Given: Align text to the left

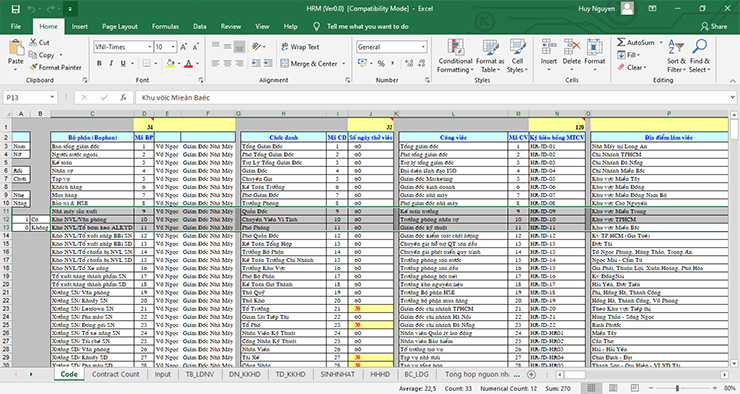Looking at the screenshot, I should point(216,63).
